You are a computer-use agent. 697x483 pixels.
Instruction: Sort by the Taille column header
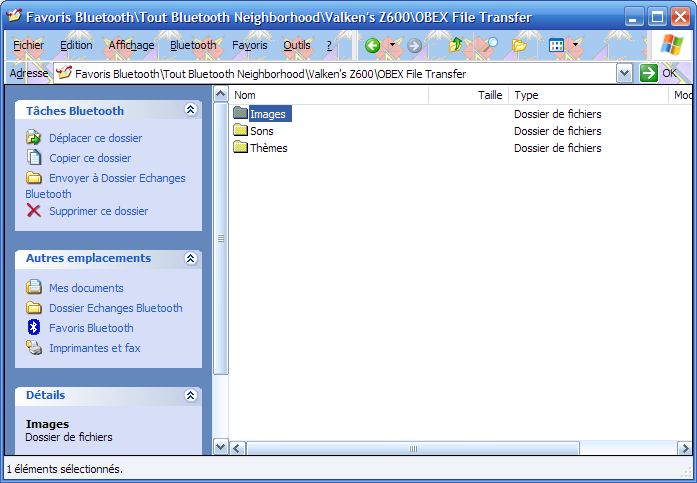click(x=469, y=95)
